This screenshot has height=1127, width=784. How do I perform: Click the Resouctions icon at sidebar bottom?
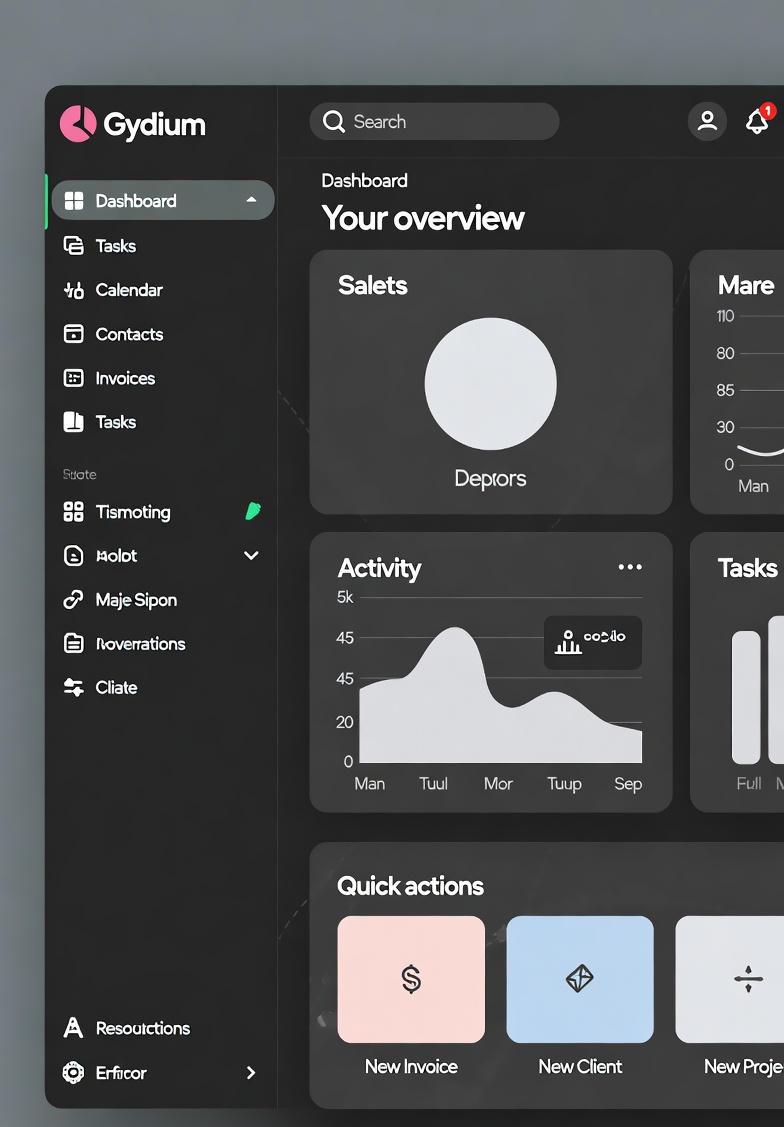pyautogui.click(x=73, y=1028)
